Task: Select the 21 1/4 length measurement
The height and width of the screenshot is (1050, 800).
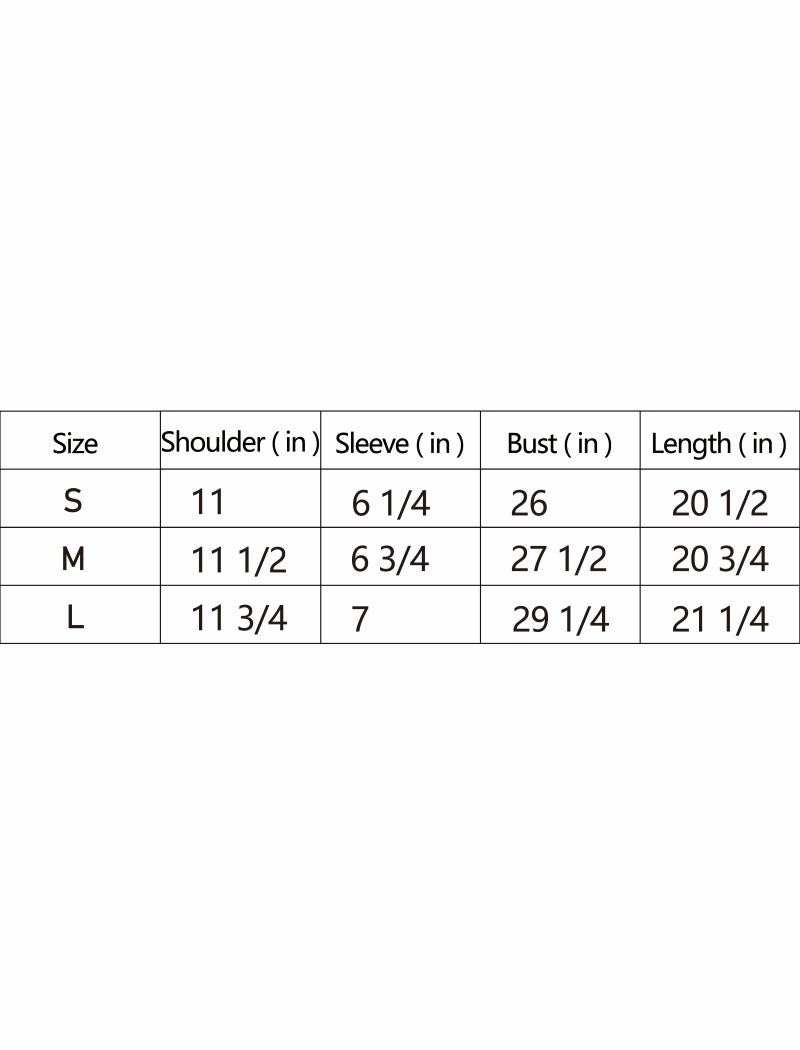Action: click(720, 620)
